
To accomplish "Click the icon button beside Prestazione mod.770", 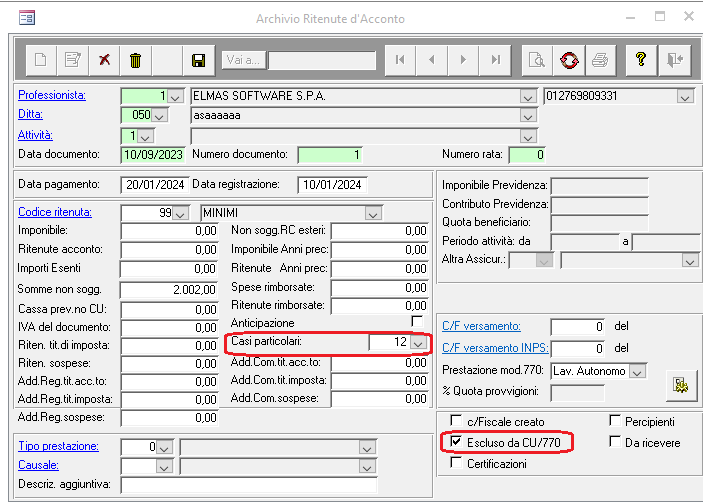I will pyautogui.click(x=681, y=385).
